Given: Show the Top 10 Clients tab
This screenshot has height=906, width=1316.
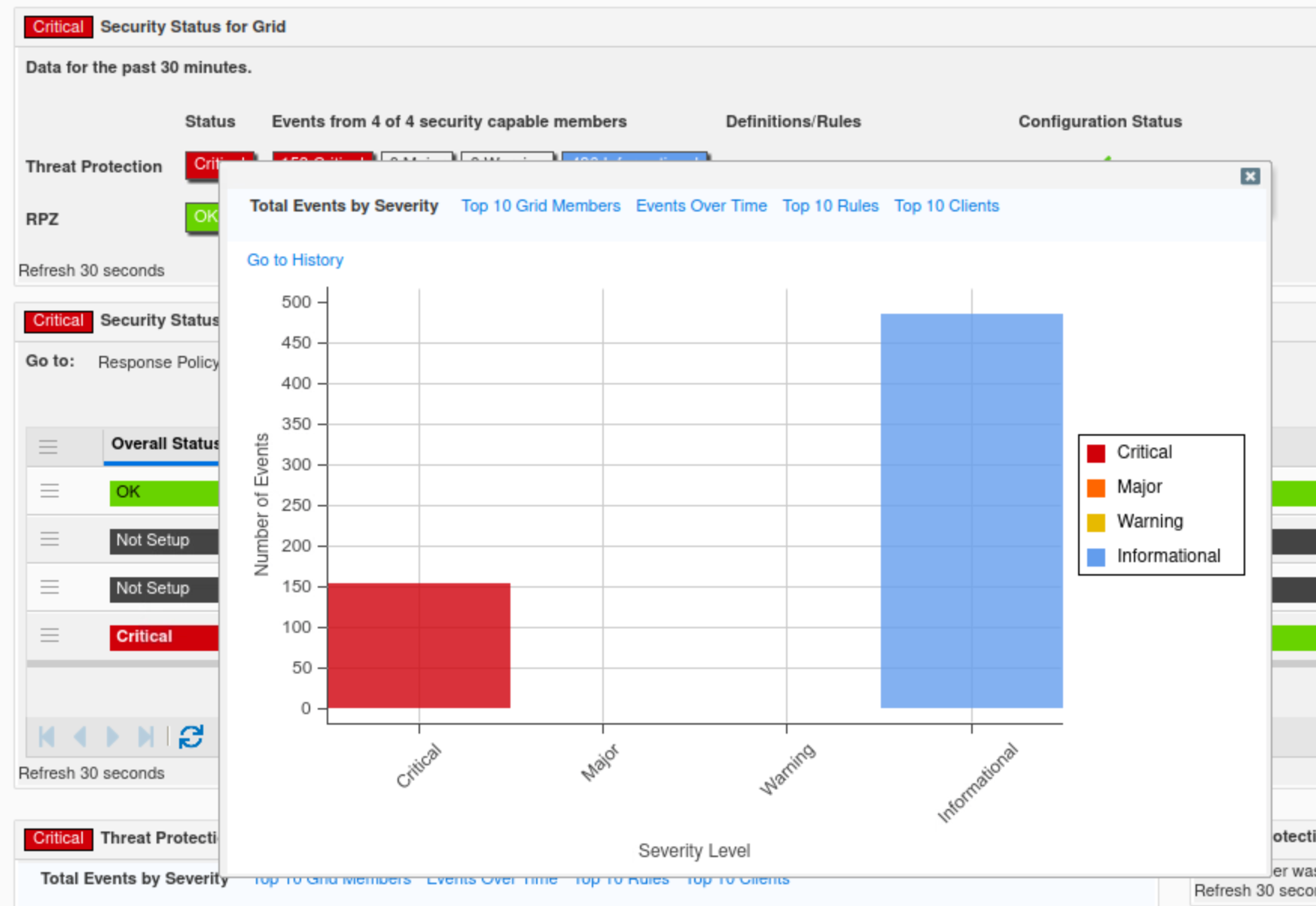Looking at the screenshot, I should pyautogui.click(x=946, y=206).
